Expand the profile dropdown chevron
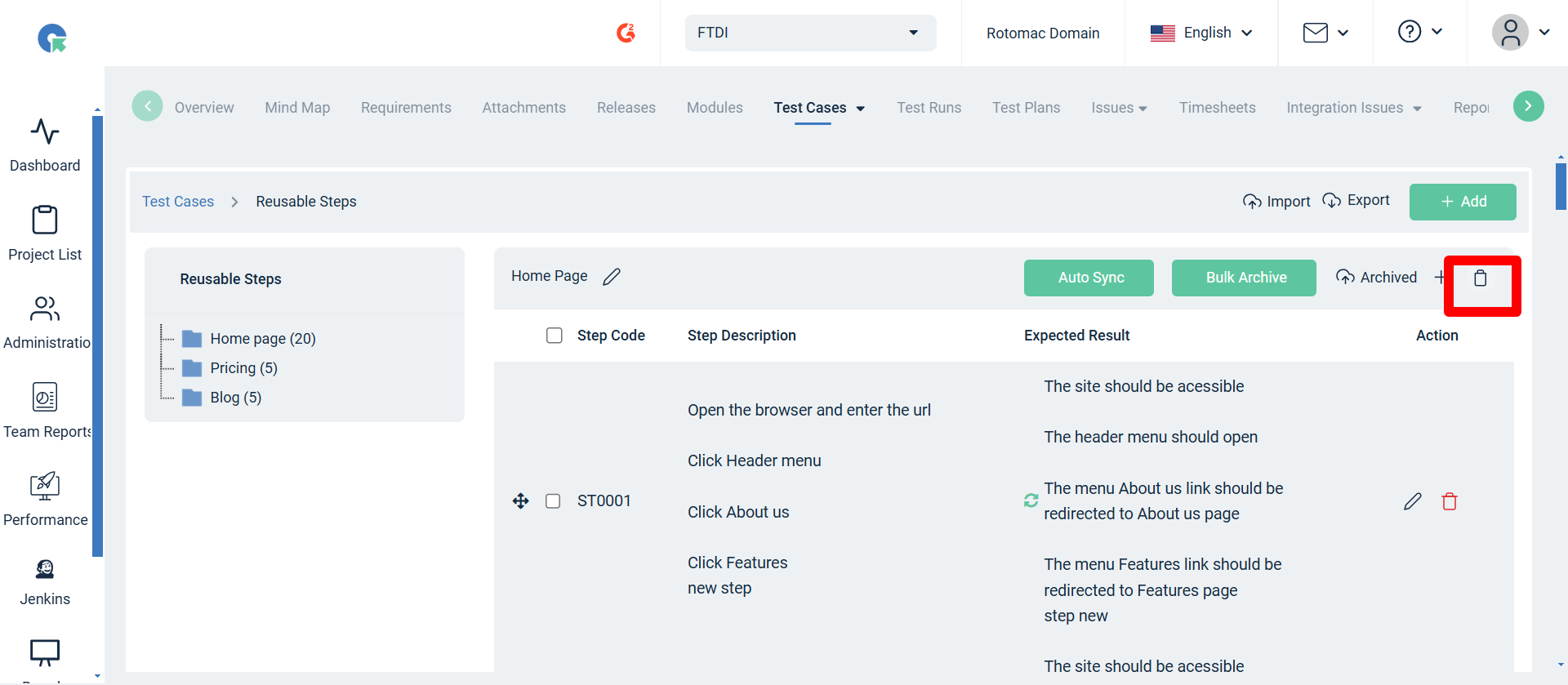 coord(1544,33)
